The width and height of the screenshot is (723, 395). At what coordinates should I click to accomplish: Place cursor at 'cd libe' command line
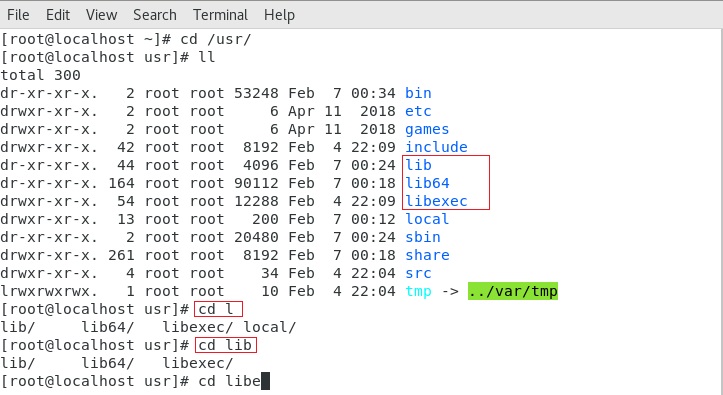pyautogui.click(x=230, y=381)
